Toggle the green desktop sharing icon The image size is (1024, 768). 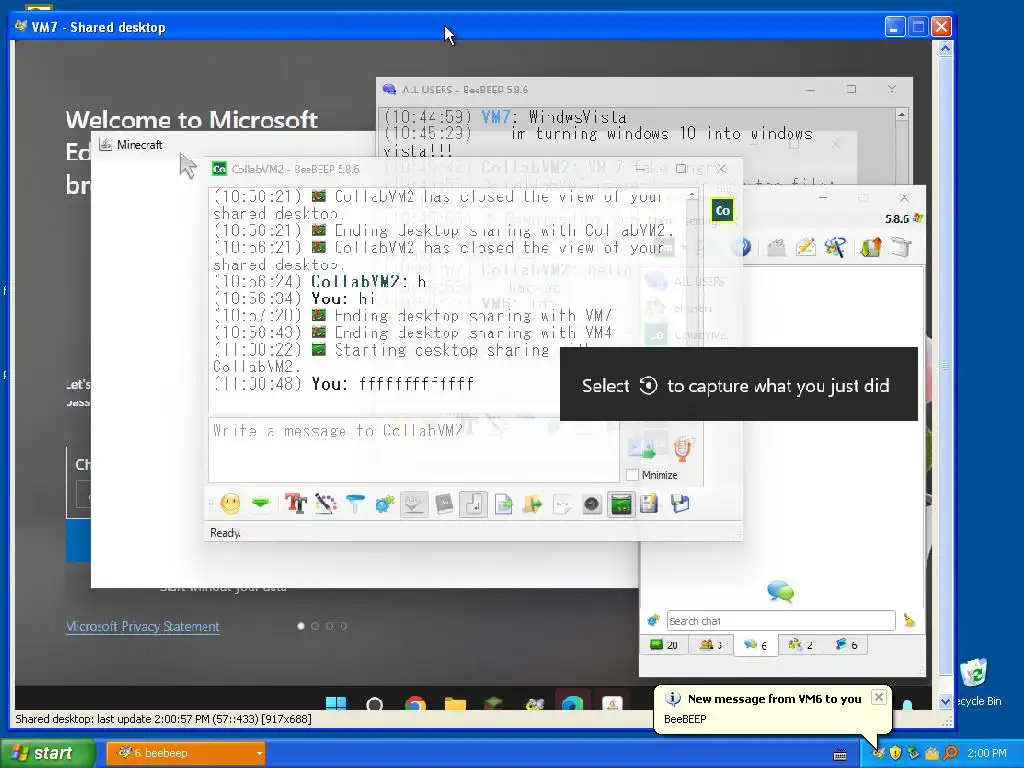pos(621,504)
